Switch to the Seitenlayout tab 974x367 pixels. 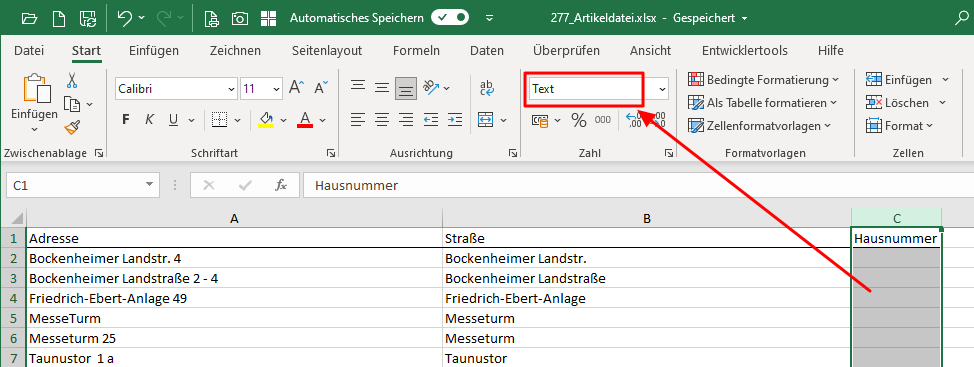tap(327, 50)
